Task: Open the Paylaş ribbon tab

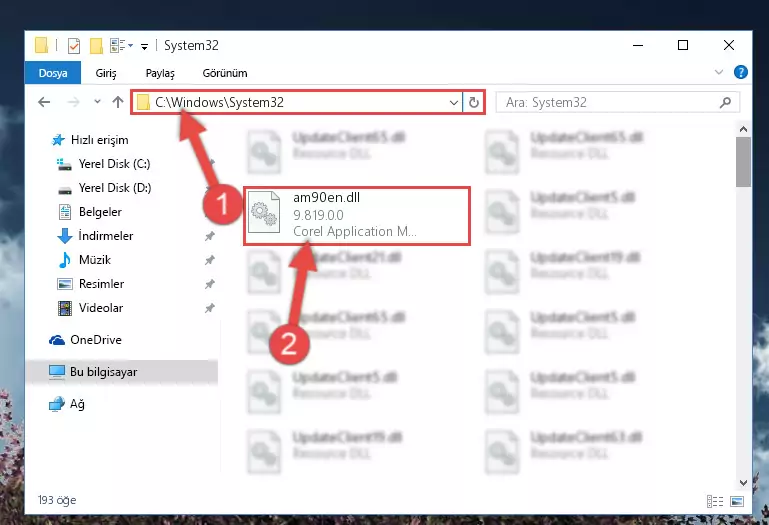Action: tap(160, 73)
